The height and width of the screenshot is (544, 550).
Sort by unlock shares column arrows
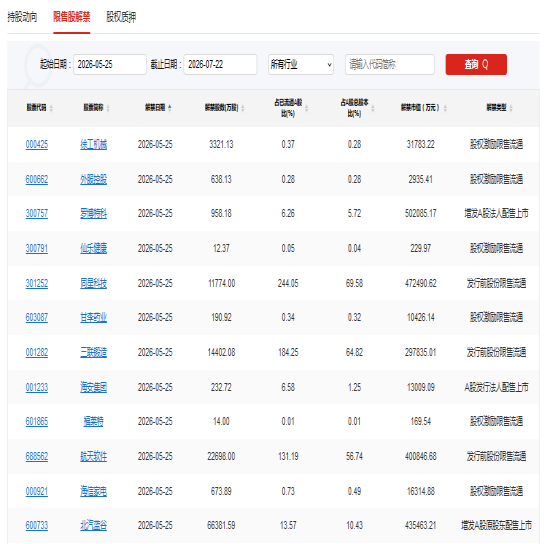pyautogui.click(x=243, y=108)
